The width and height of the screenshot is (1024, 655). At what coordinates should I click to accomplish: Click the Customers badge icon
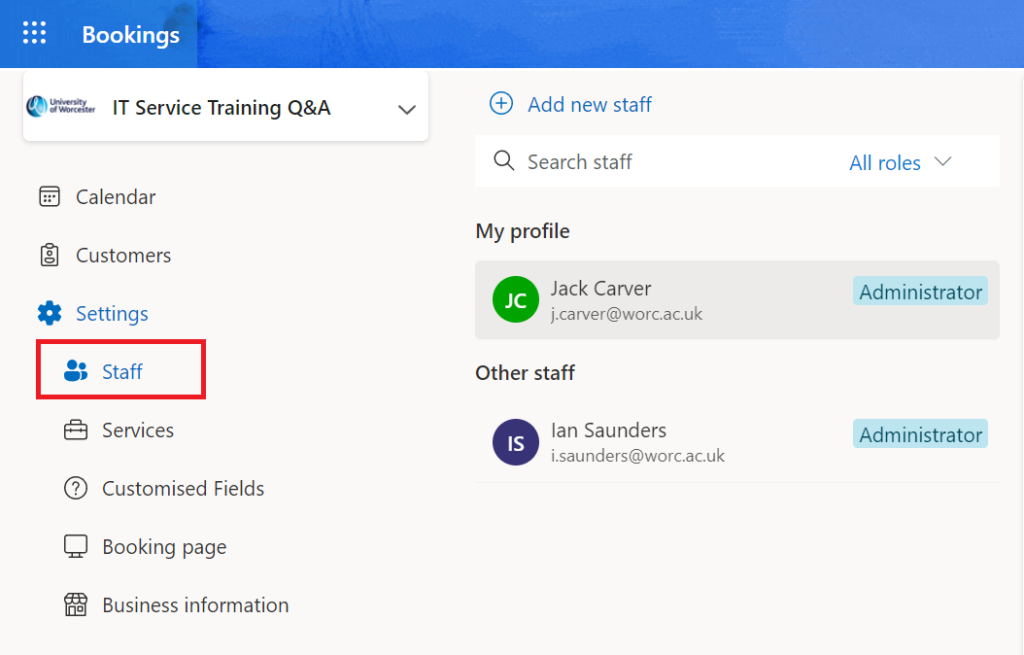pos(50,255)
